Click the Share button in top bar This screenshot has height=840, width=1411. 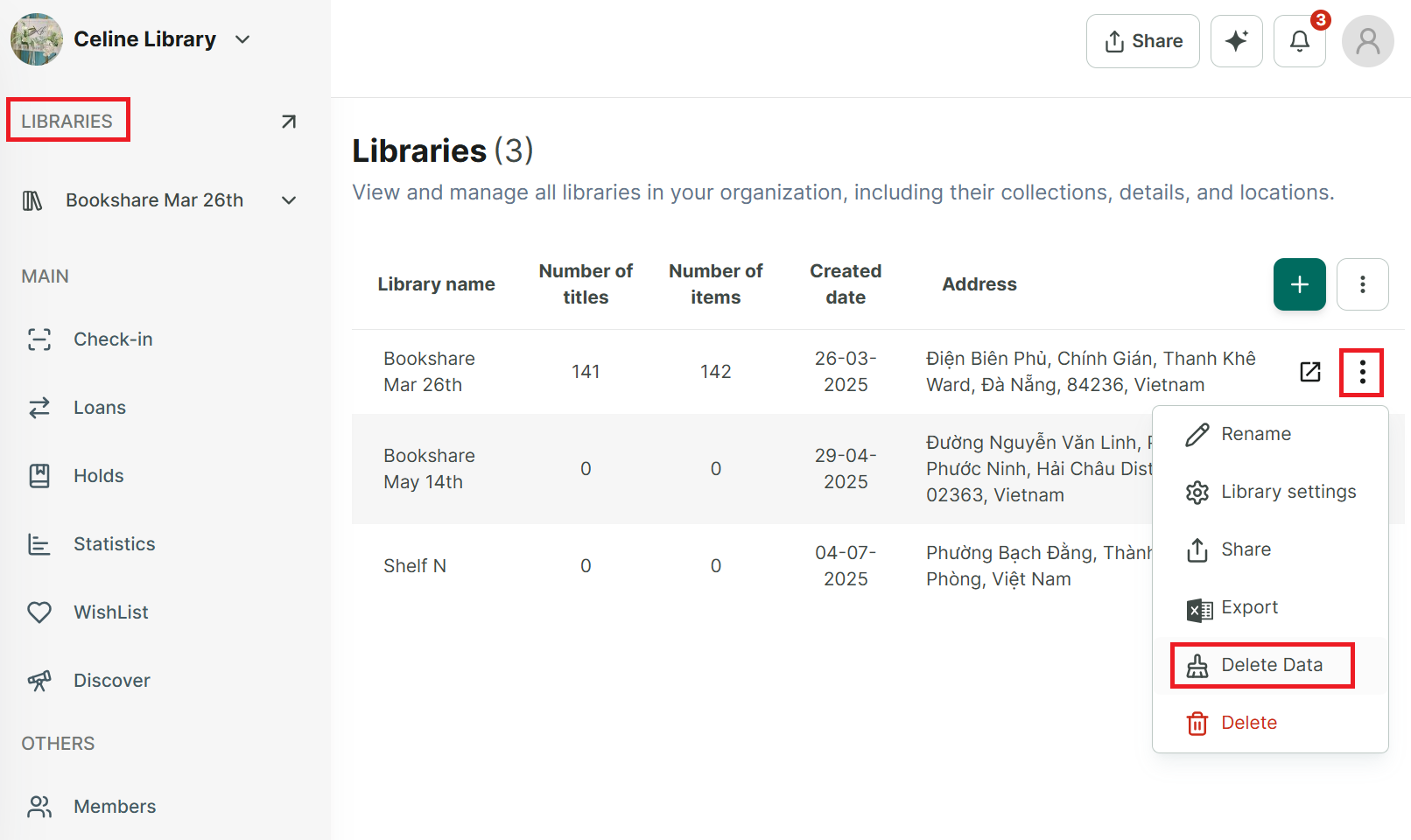[x=1142, y=41]
